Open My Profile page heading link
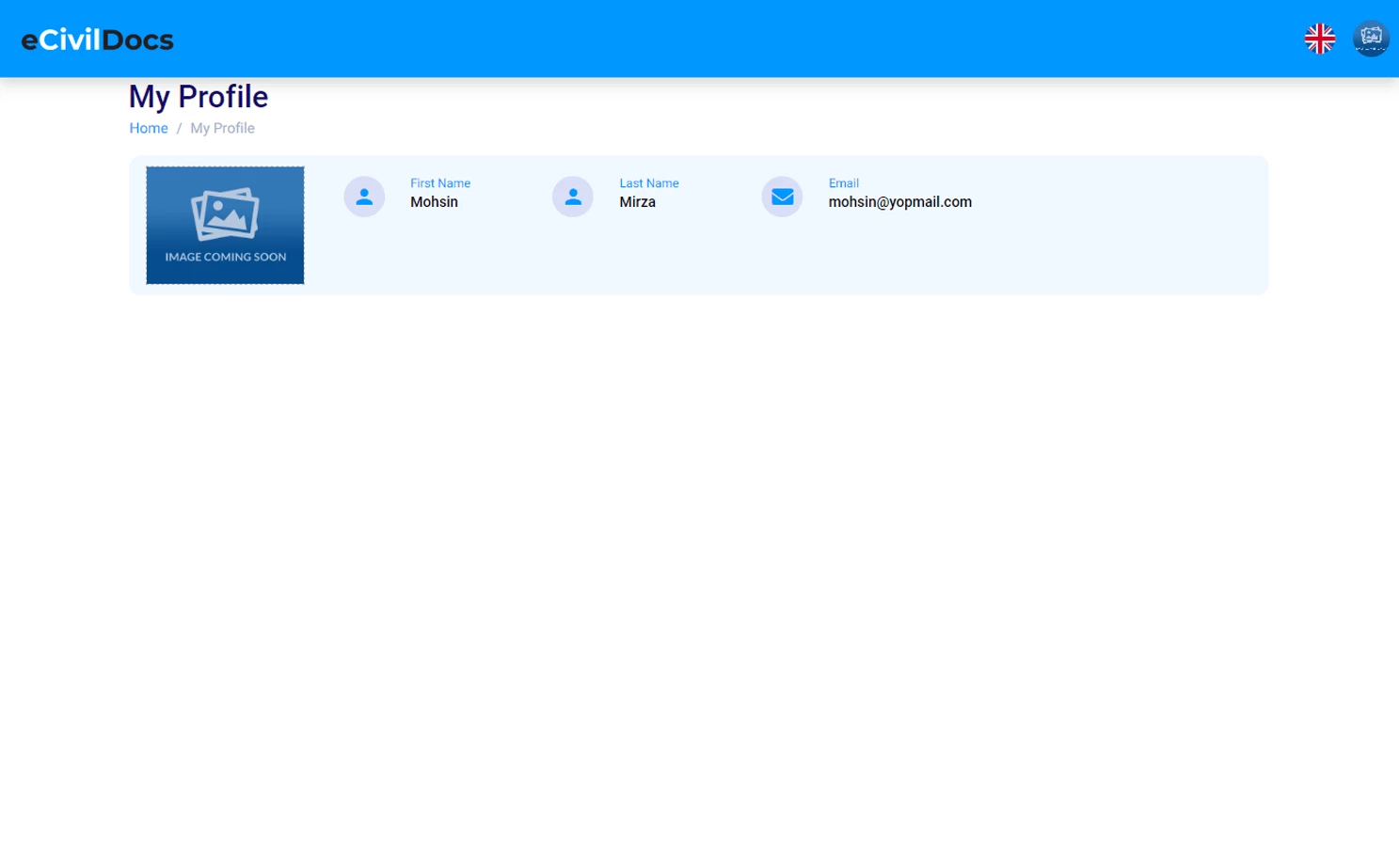The height and width of the screenshot is (868, 1399). [x=198, y=96]
